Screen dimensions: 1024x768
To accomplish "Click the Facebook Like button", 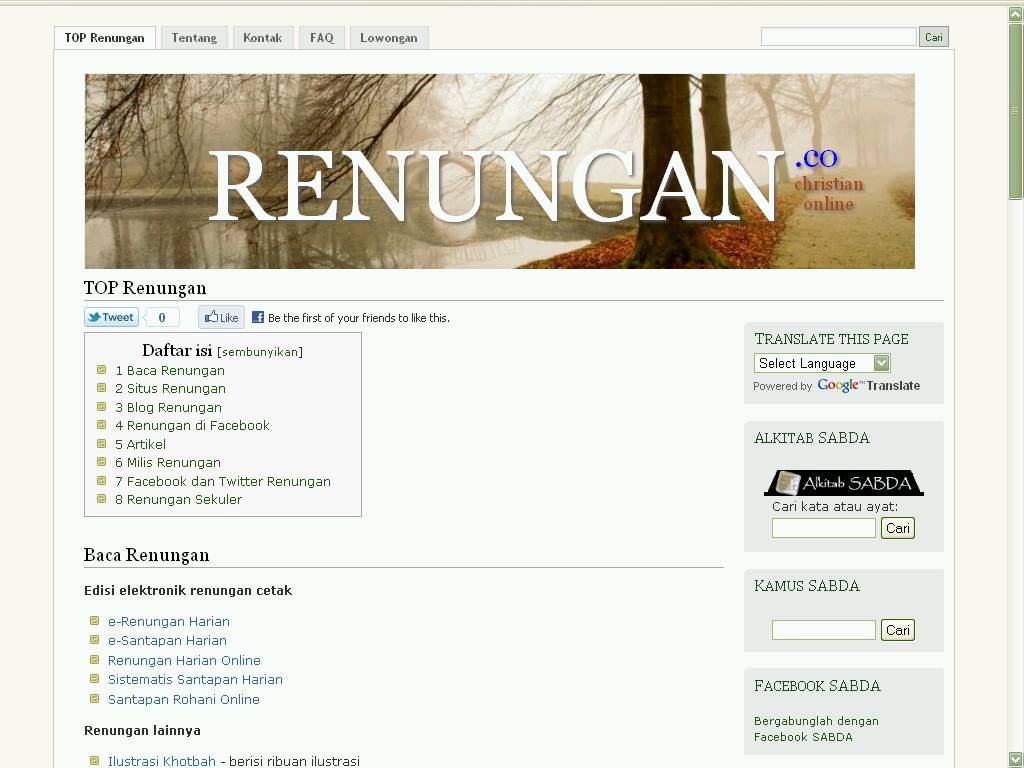I will tap(221, 317).
